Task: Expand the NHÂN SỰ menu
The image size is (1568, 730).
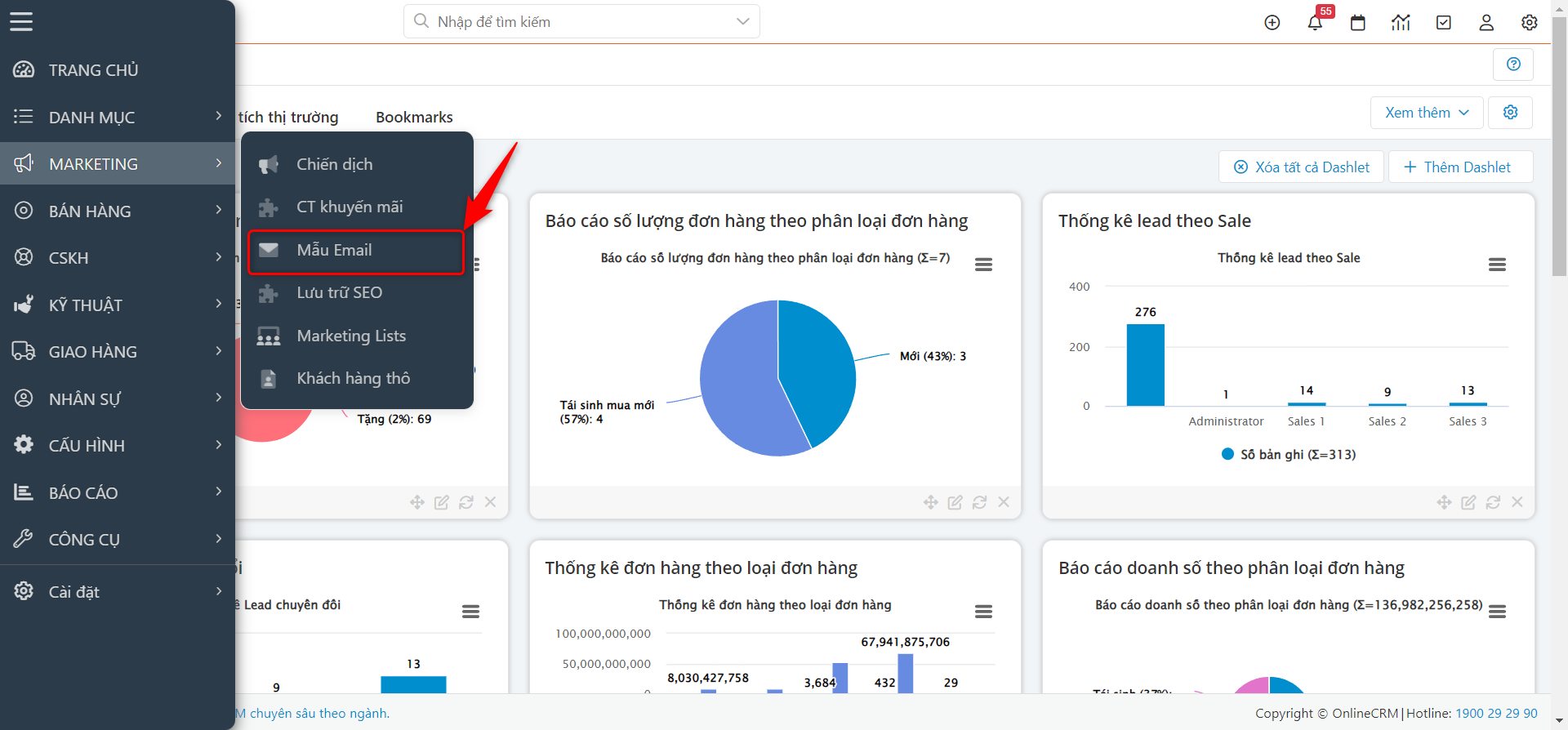Action: [x=118, y=398]
